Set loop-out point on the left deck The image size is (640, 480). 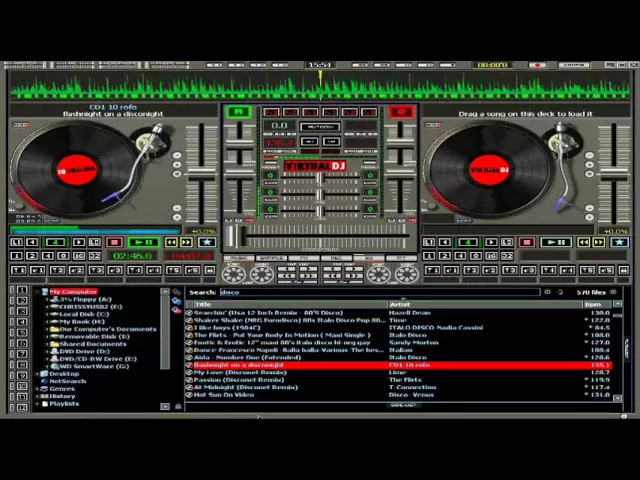95,242
